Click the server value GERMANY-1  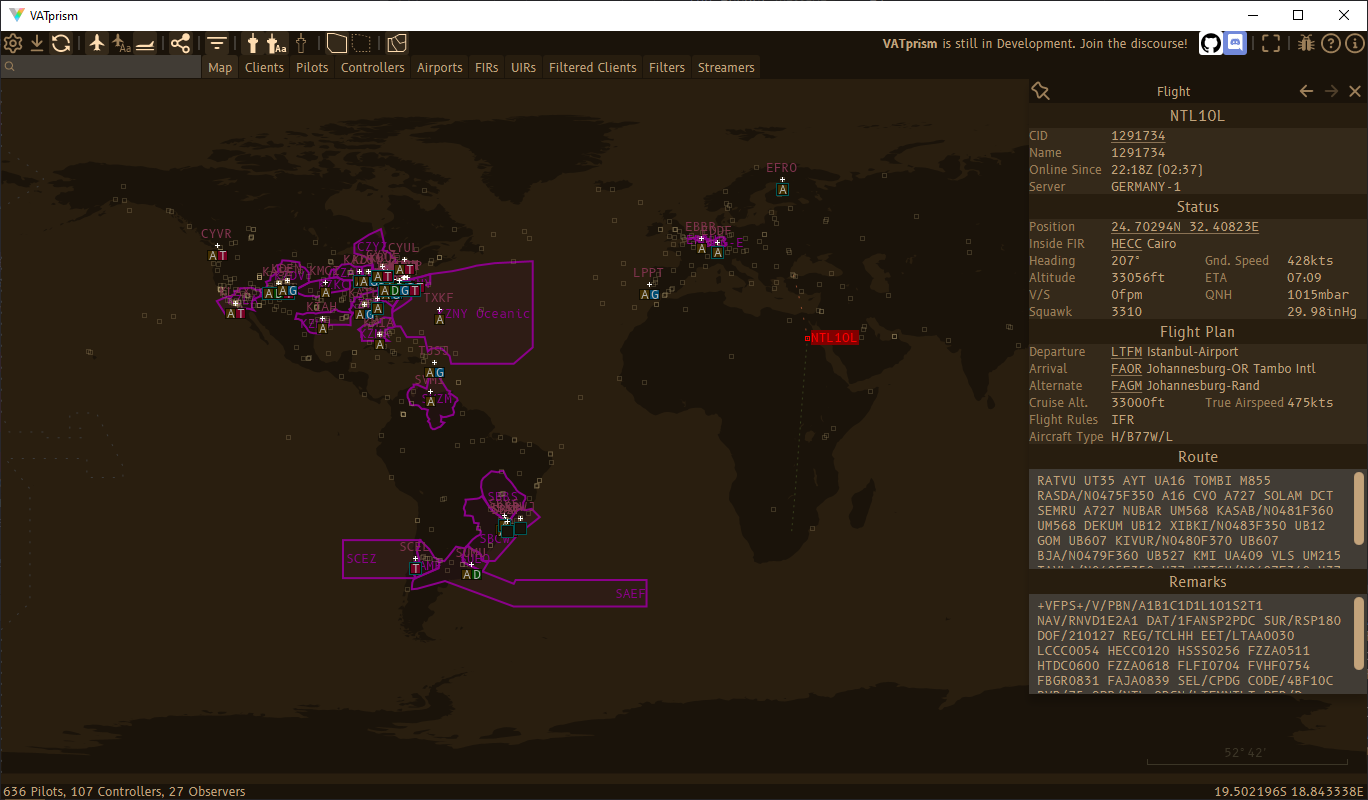point(1146,187)
